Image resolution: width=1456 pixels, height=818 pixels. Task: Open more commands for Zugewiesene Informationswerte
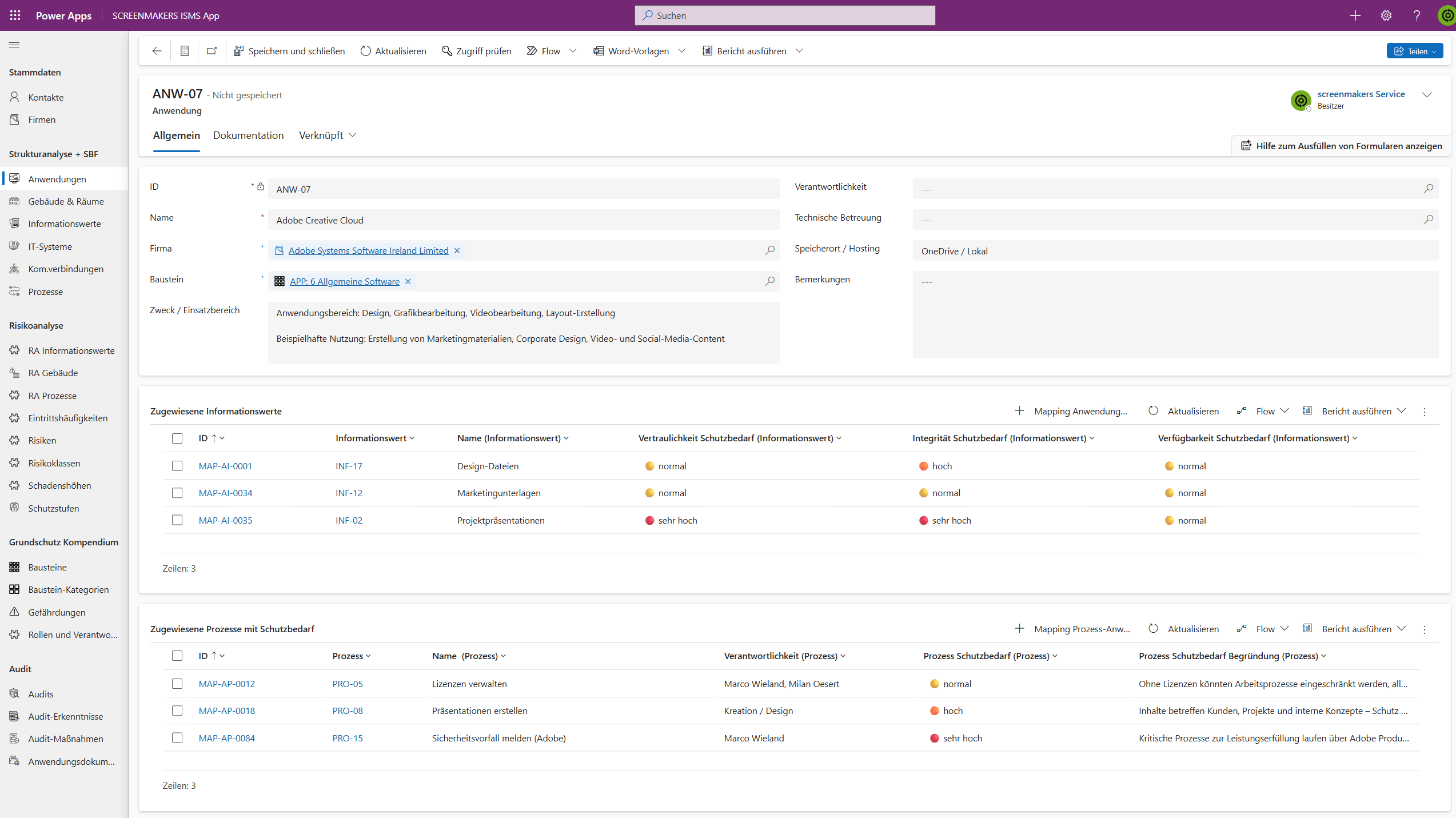[1425, 412]
